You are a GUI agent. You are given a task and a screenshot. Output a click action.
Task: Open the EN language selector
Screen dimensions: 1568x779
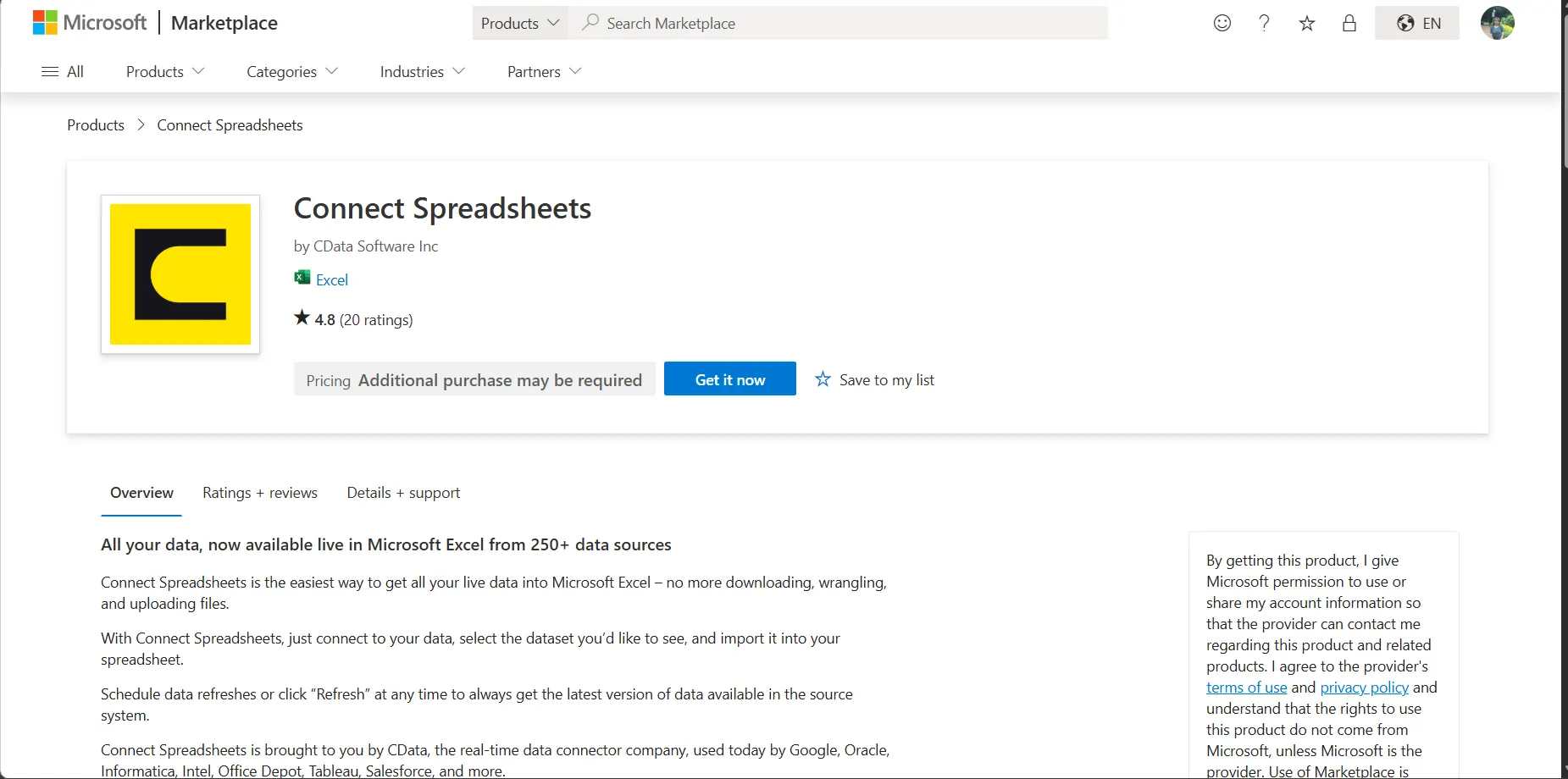pyautogui.click(x=1416, y=23)
